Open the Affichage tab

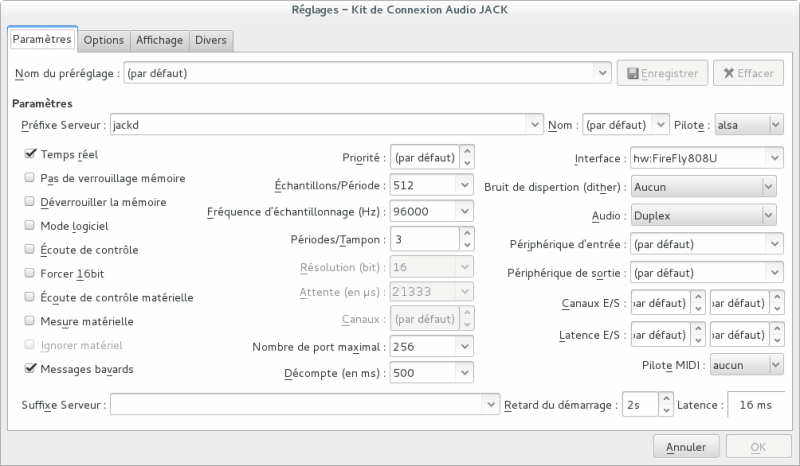click(159, 40)
